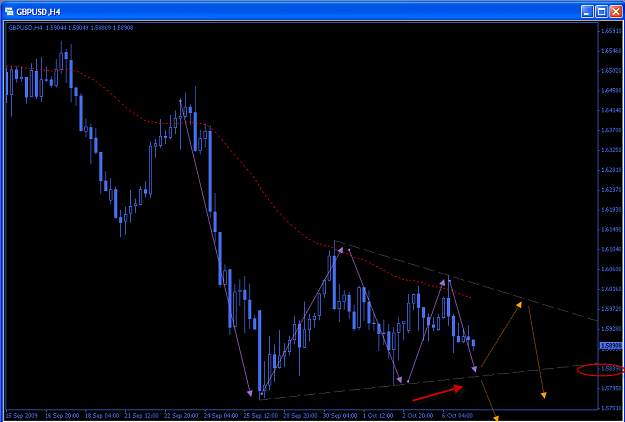The image size is (625, 422).
Task: Click the 1.65020 price scale label
Action: tap(613, 71)
